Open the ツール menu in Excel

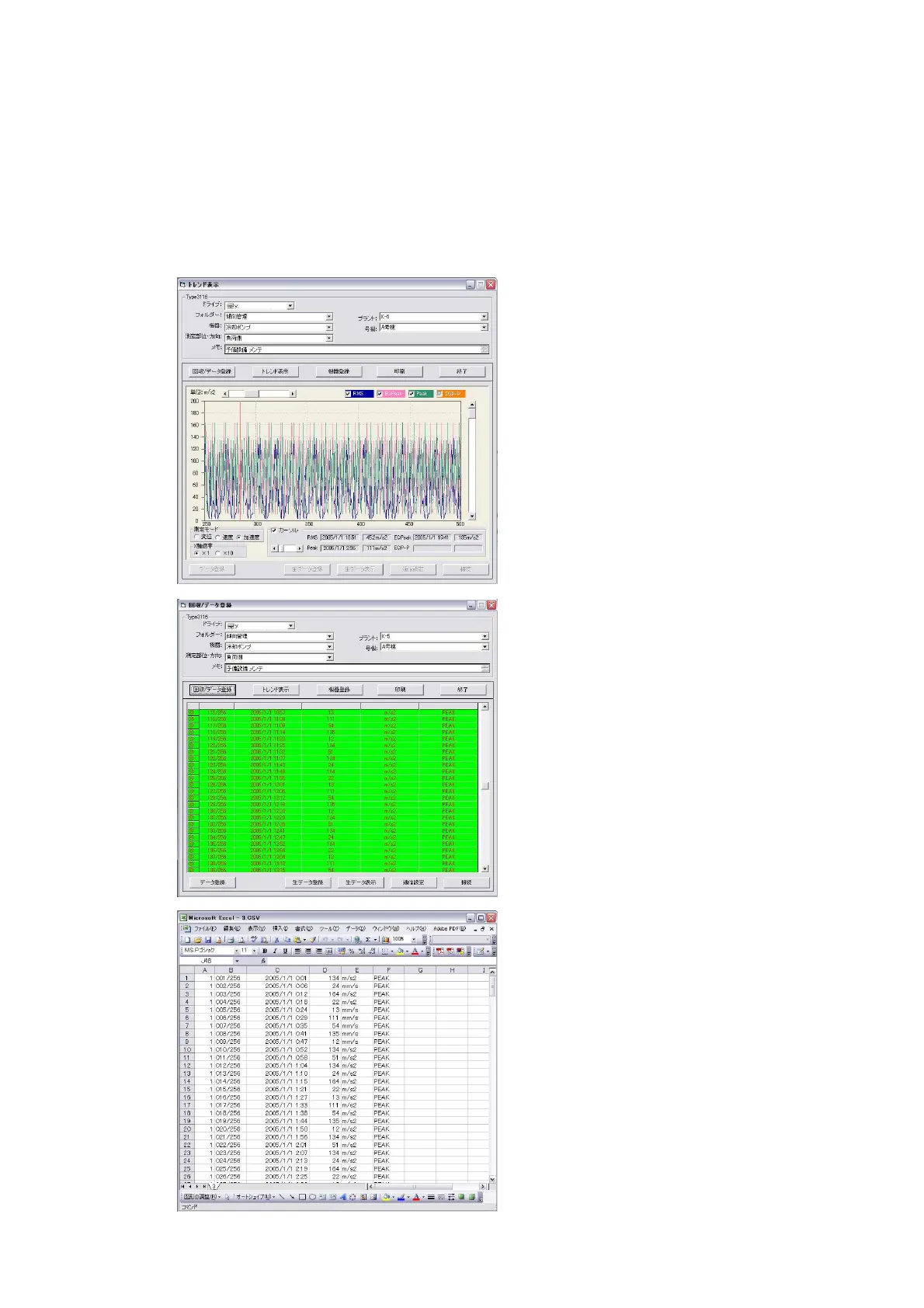(x=329, y=929)
